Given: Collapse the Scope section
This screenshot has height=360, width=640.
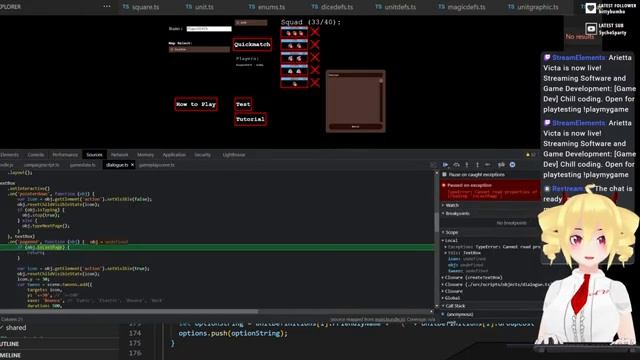Looking at the screenshot, I should click(450, 232).
